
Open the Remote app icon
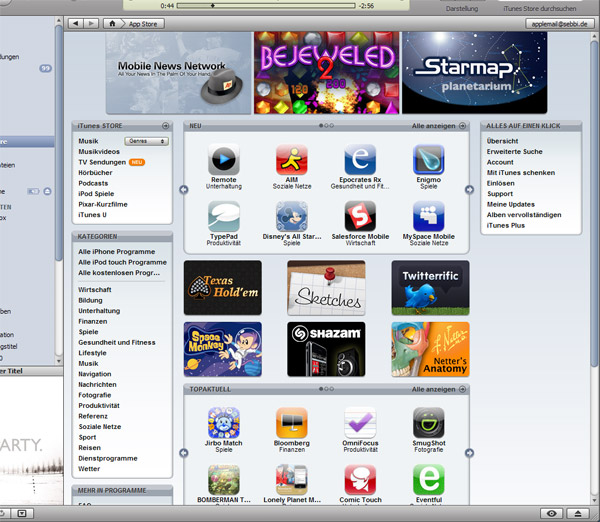(224, 160)
